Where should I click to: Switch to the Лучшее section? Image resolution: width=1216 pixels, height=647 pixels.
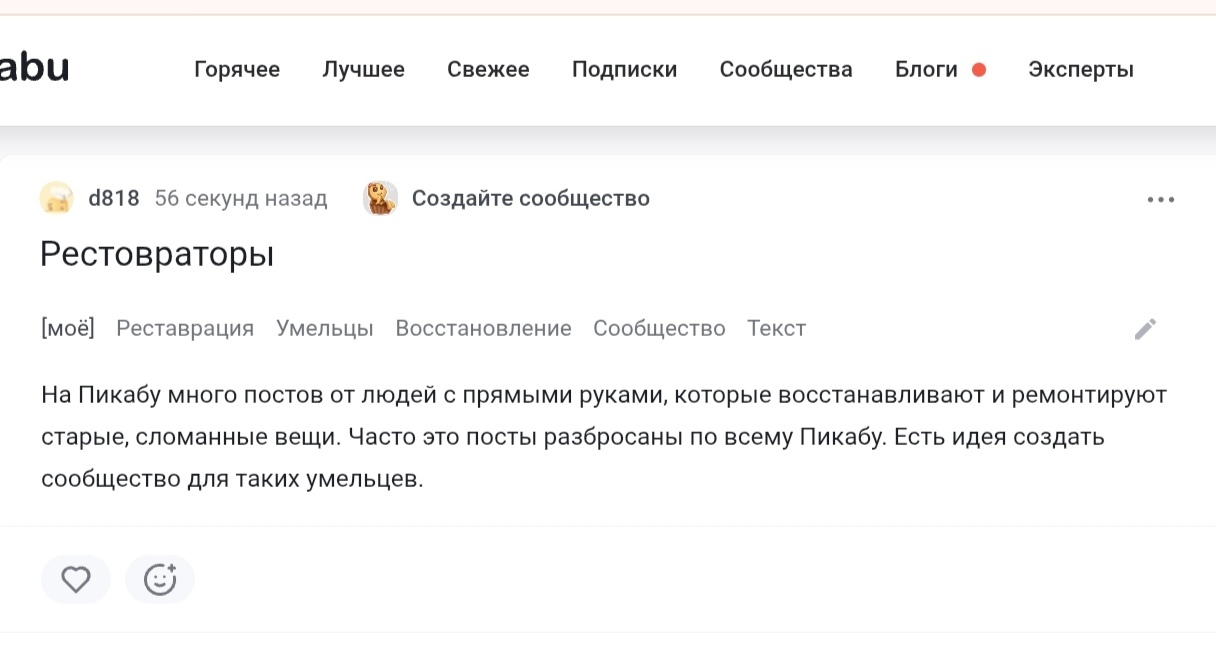363,70
